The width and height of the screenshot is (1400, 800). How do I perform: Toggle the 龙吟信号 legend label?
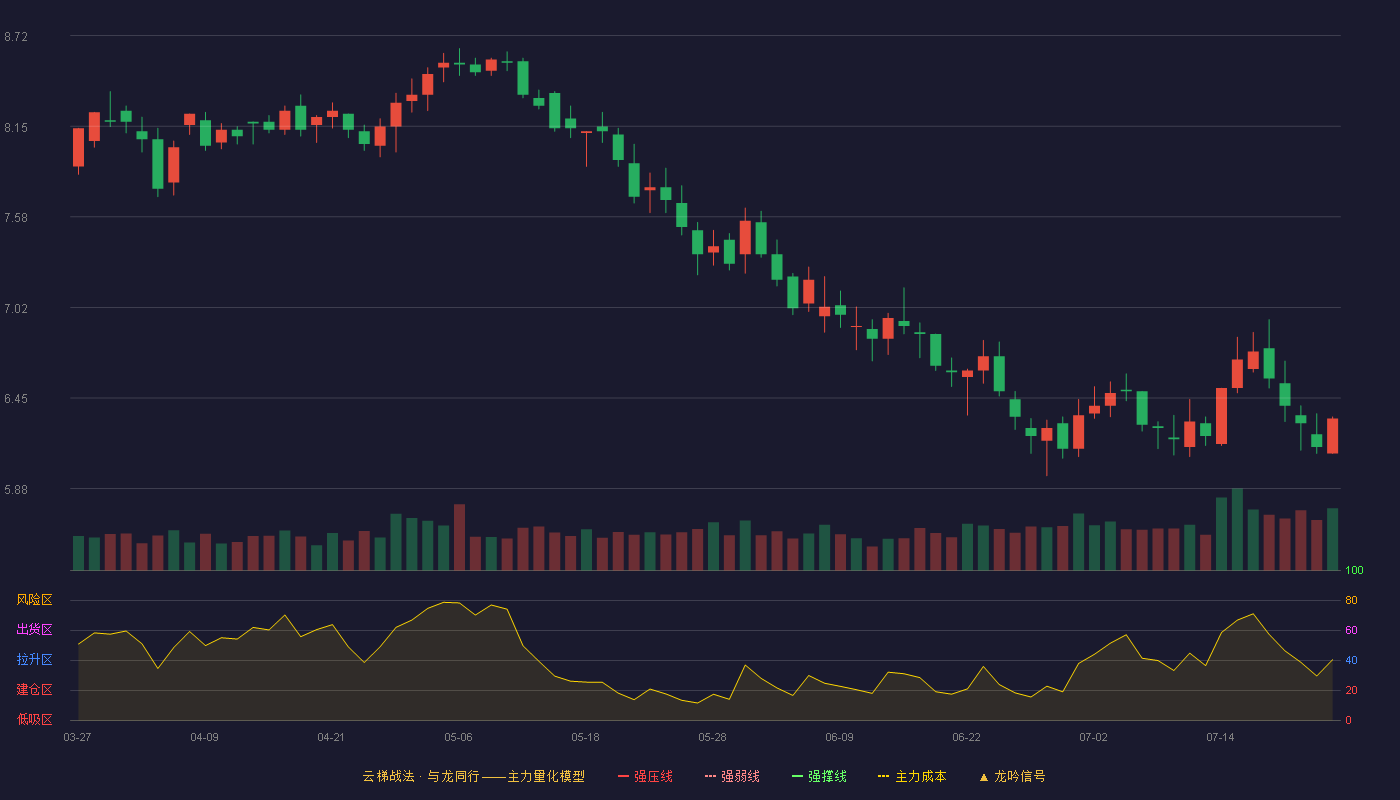(1019, 776)
